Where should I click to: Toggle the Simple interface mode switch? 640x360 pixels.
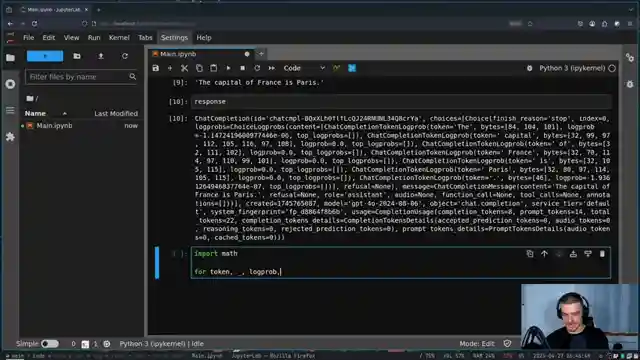[50, 344]
